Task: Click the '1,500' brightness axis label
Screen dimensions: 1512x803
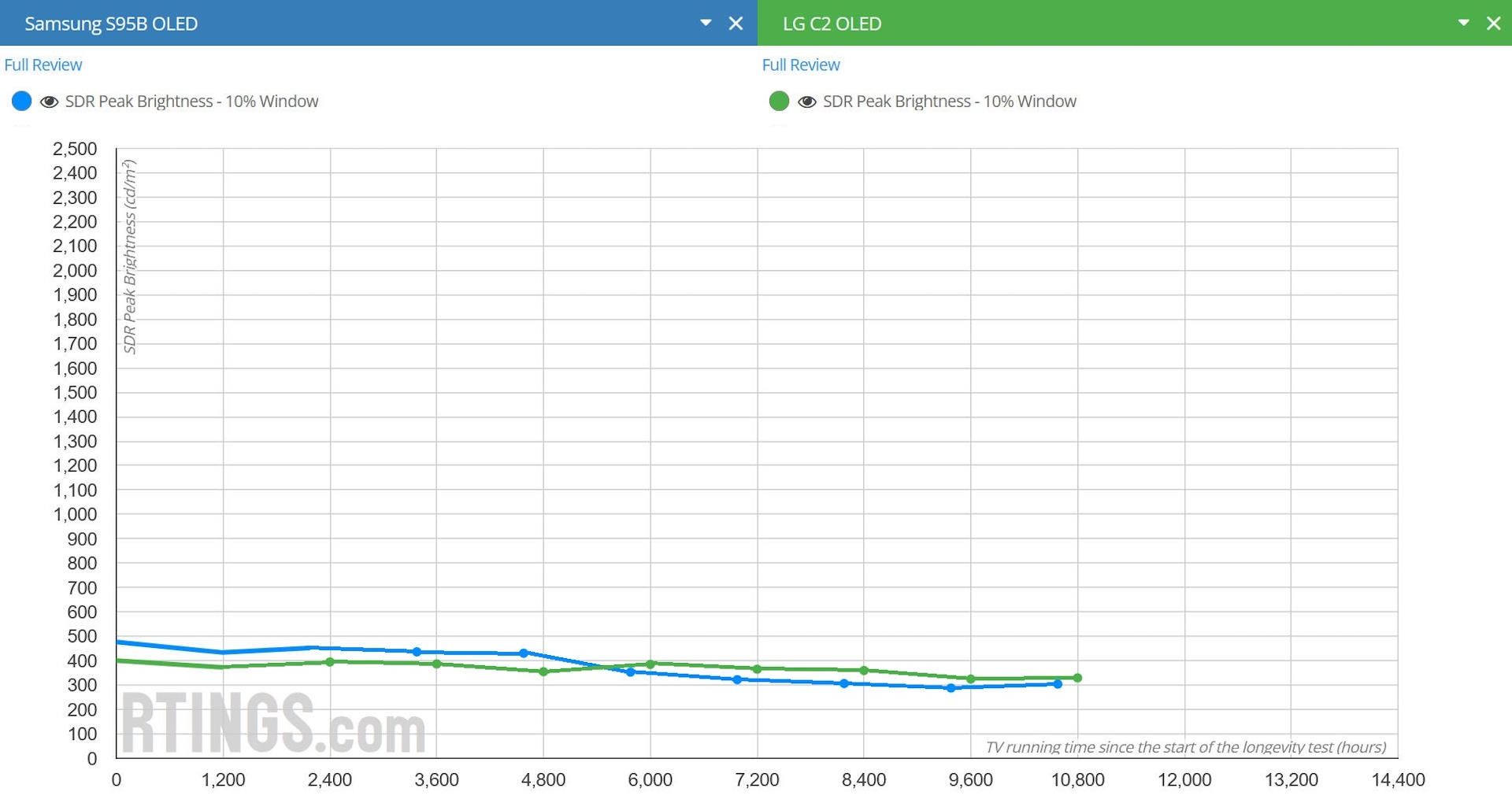Action: (75, 393)
